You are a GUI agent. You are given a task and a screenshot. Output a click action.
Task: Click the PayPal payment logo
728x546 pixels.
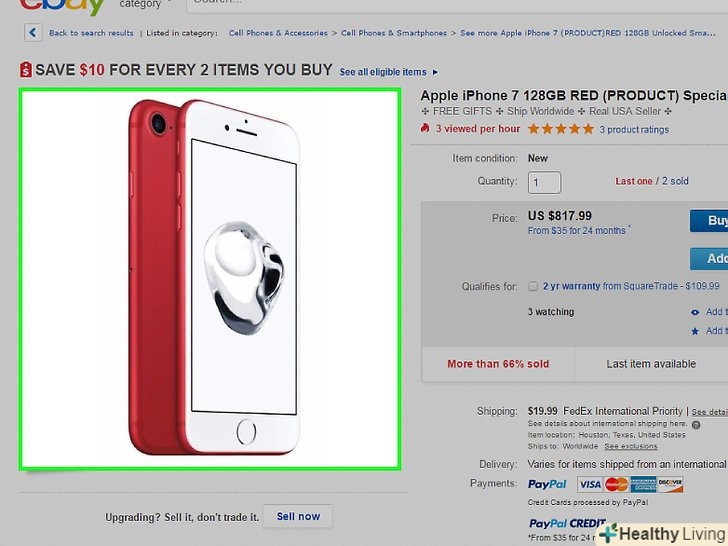[547, 484]
